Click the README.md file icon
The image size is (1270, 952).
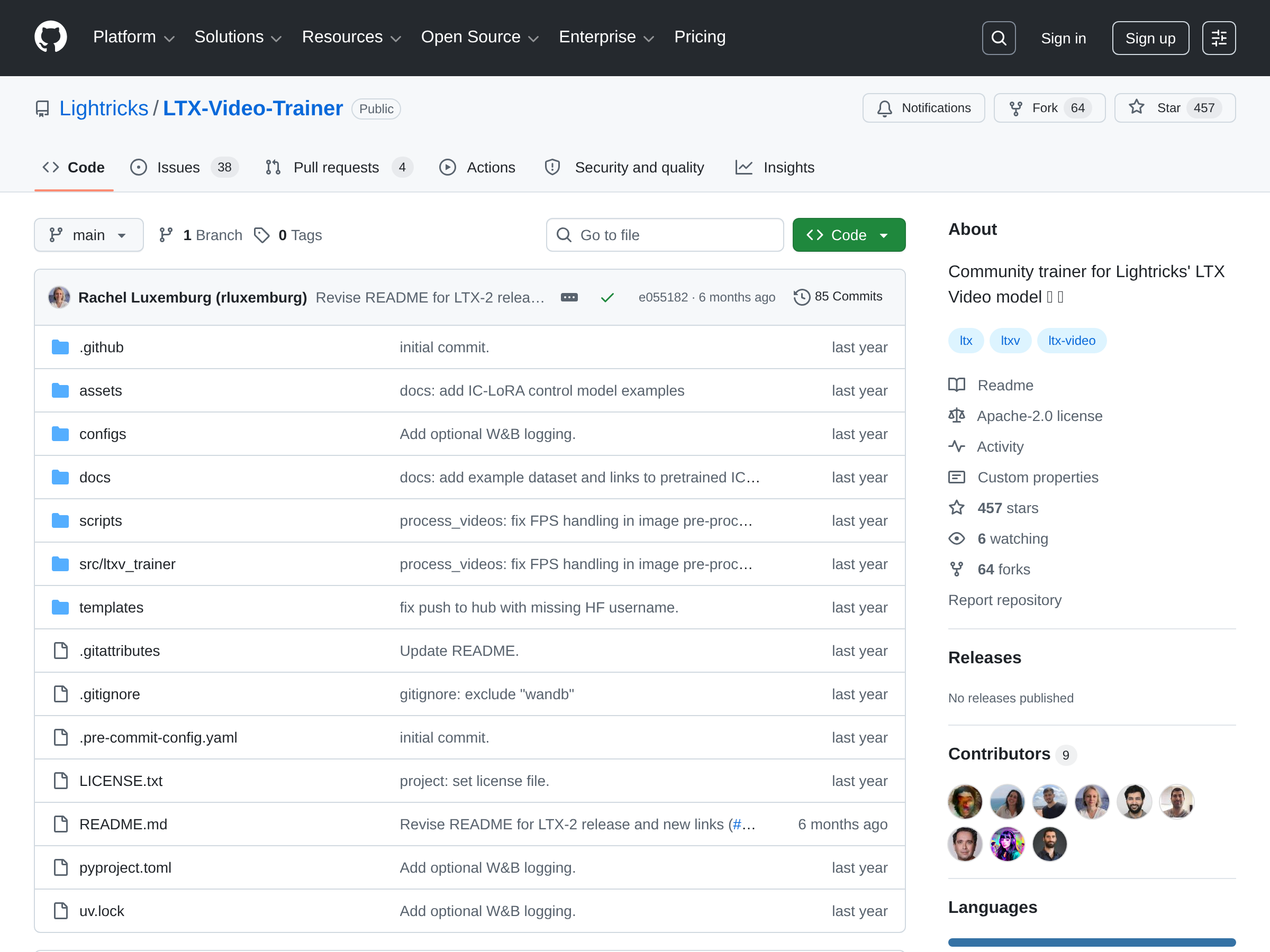60,824
